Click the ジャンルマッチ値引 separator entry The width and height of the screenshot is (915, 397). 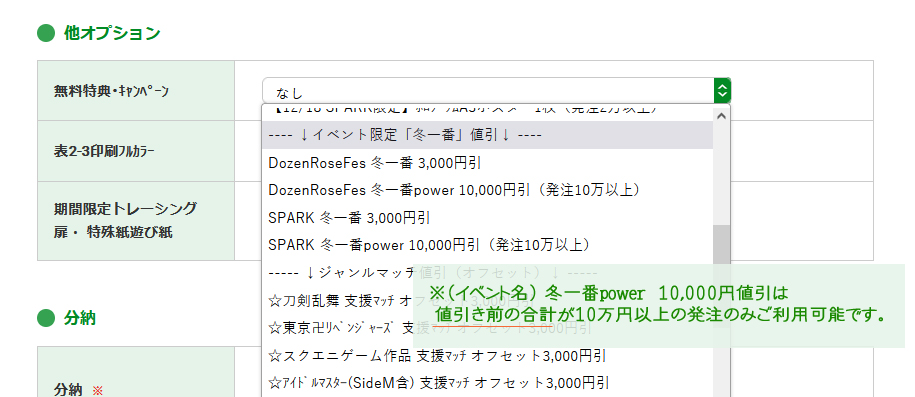[x=487, y=273]
